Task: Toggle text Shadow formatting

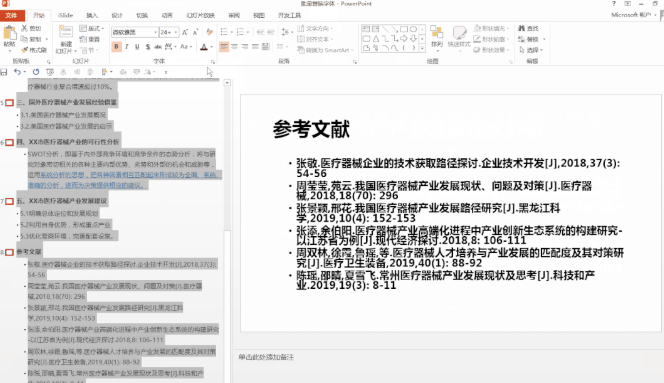Action: pyautogui.click(x=147, y=47)
